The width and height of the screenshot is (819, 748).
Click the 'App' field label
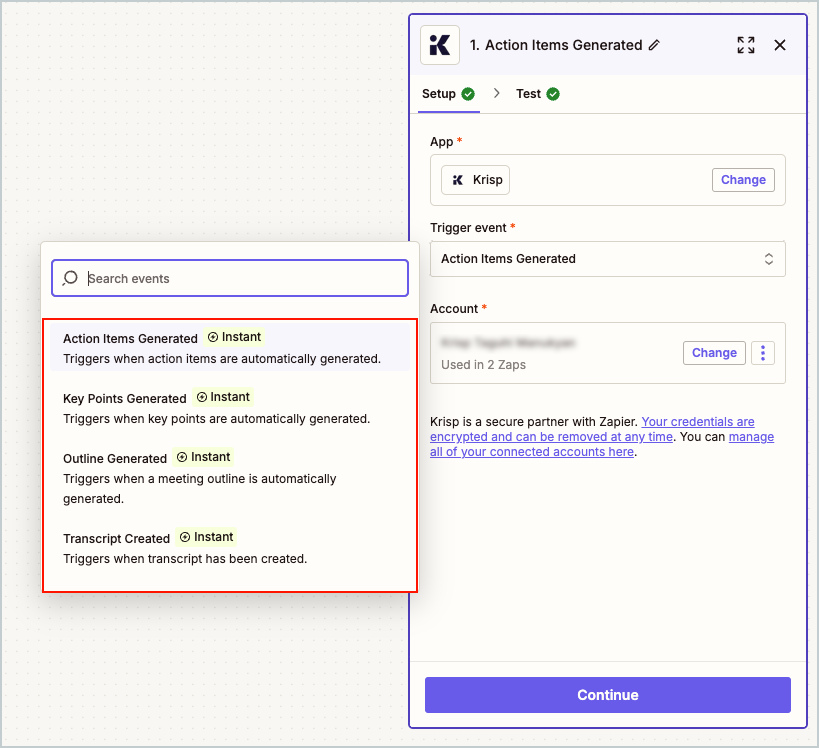tap(441, 142)
